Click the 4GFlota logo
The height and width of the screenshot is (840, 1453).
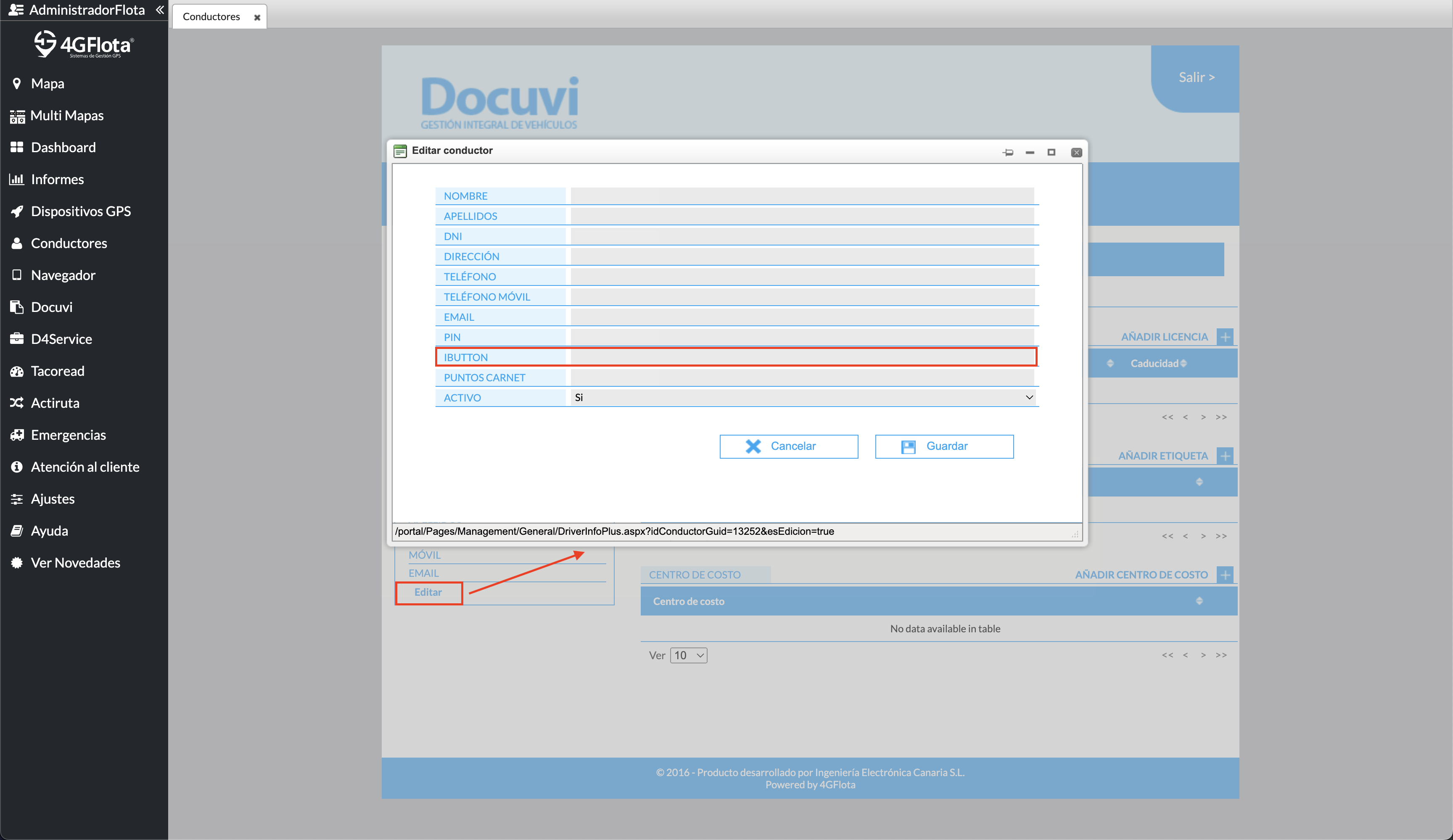tap(84, 45)
